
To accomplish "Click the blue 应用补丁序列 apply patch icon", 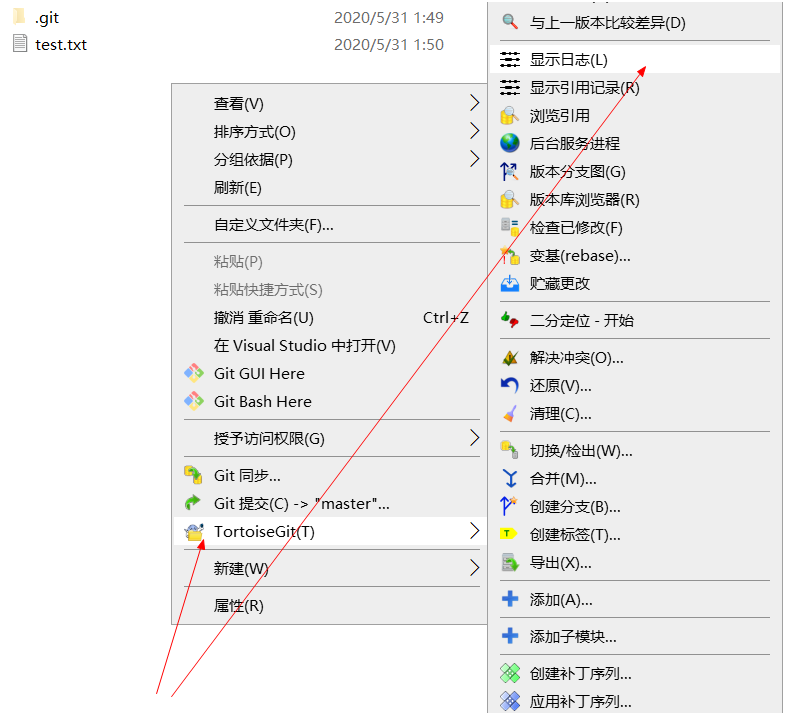I will pyautogui.click(x=510, y=701).
